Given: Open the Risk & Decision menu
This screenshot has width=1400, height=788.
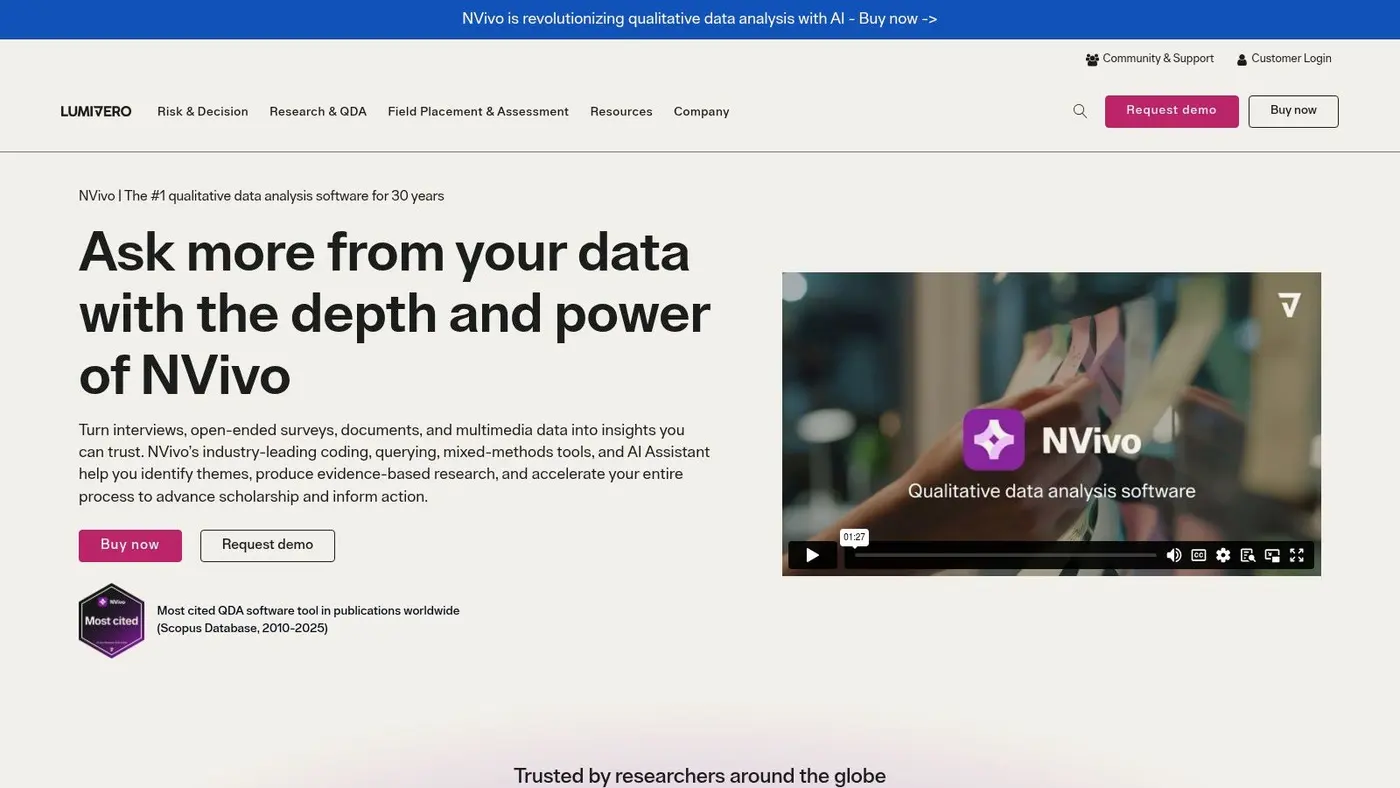Looking at the screenshot, I should [202, 112].
